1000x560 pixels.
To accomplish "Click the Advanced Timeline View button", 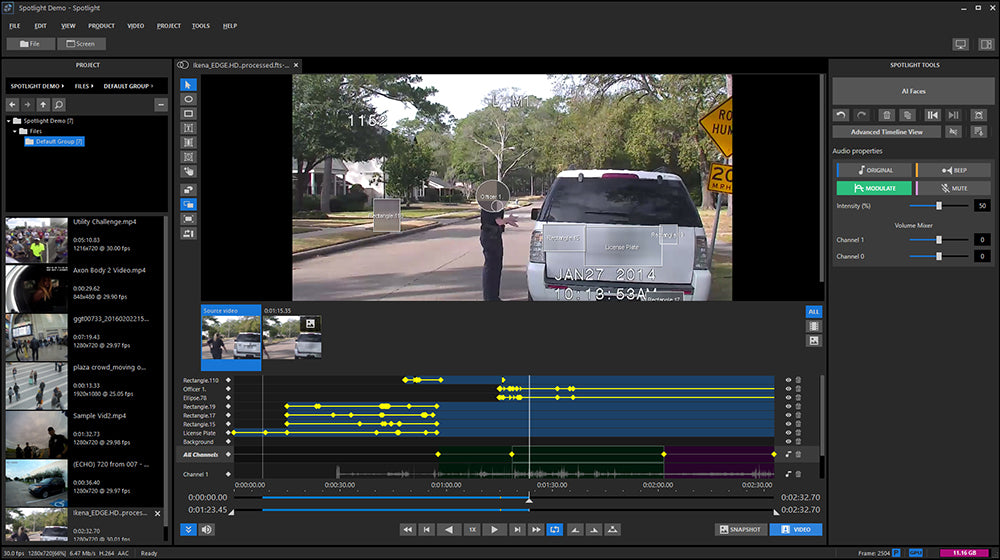I will click(x=887, y=132).
